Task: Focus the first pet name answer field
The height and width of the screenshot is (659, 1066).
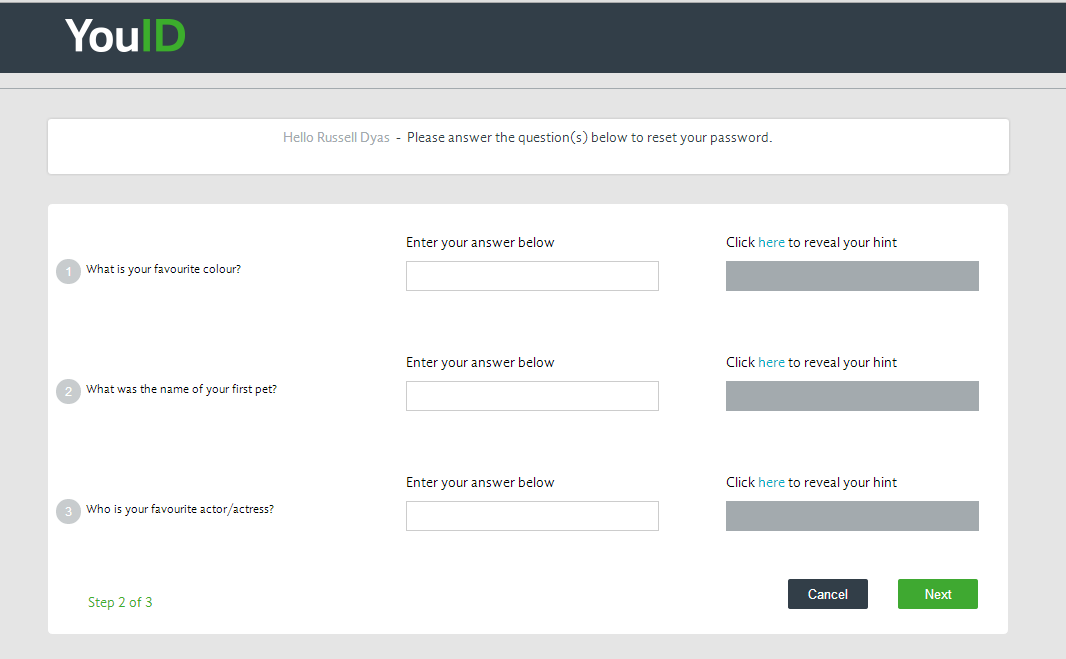Action: point(532,396)
